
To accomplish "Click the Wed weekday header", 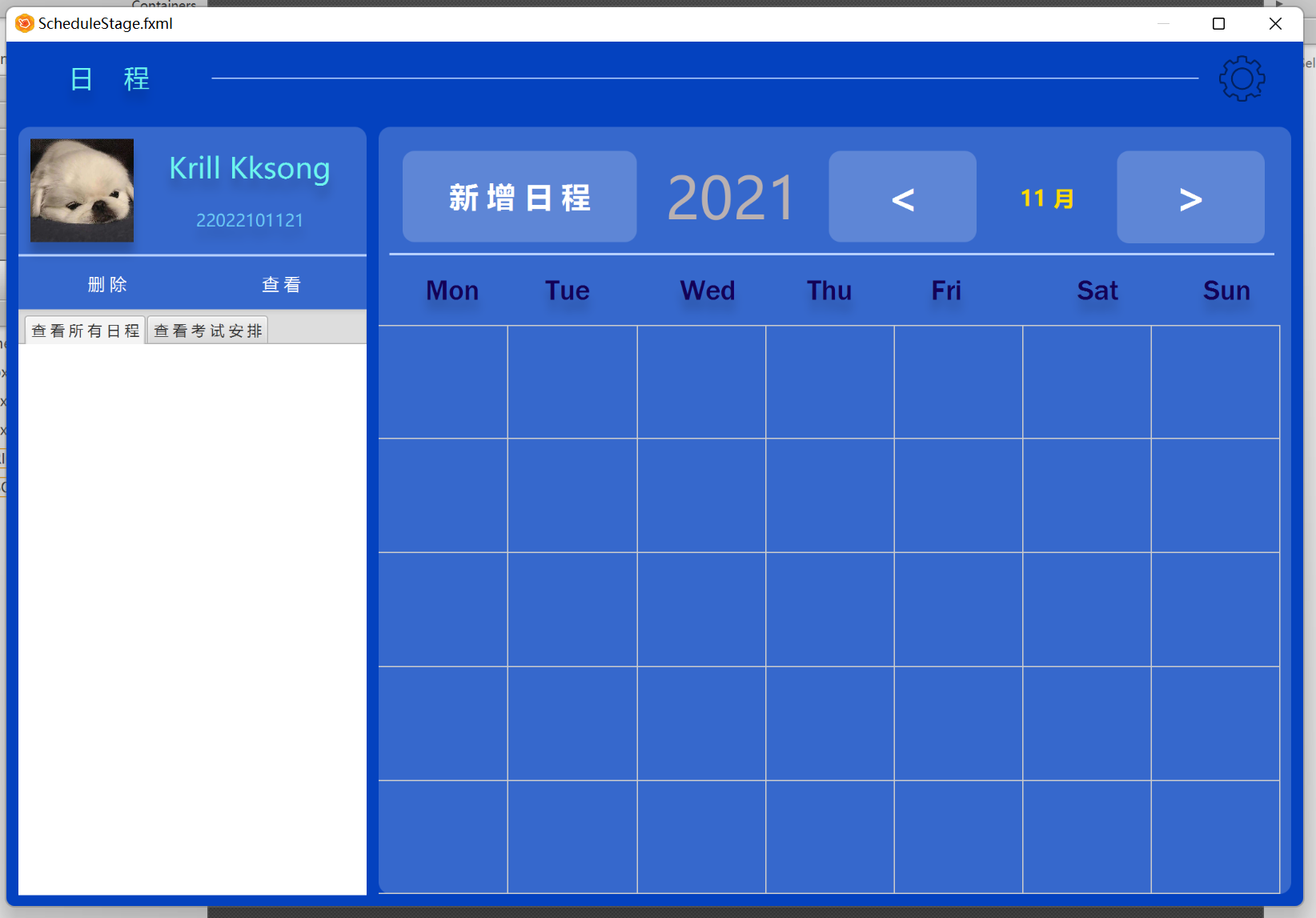I will click(707, 291).
